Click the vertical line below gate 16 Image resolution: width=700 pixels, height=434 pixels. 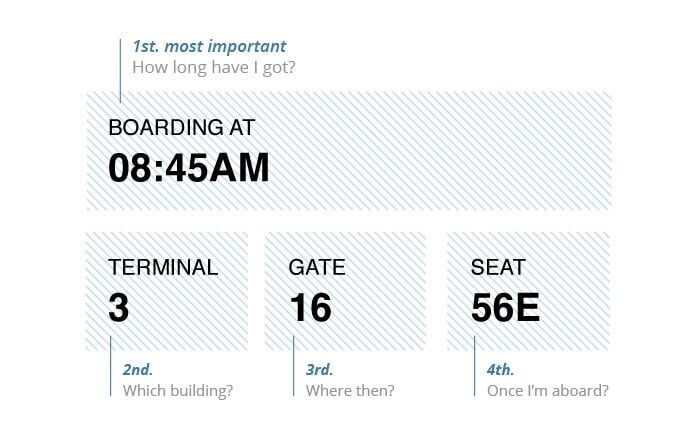[293, 366]
